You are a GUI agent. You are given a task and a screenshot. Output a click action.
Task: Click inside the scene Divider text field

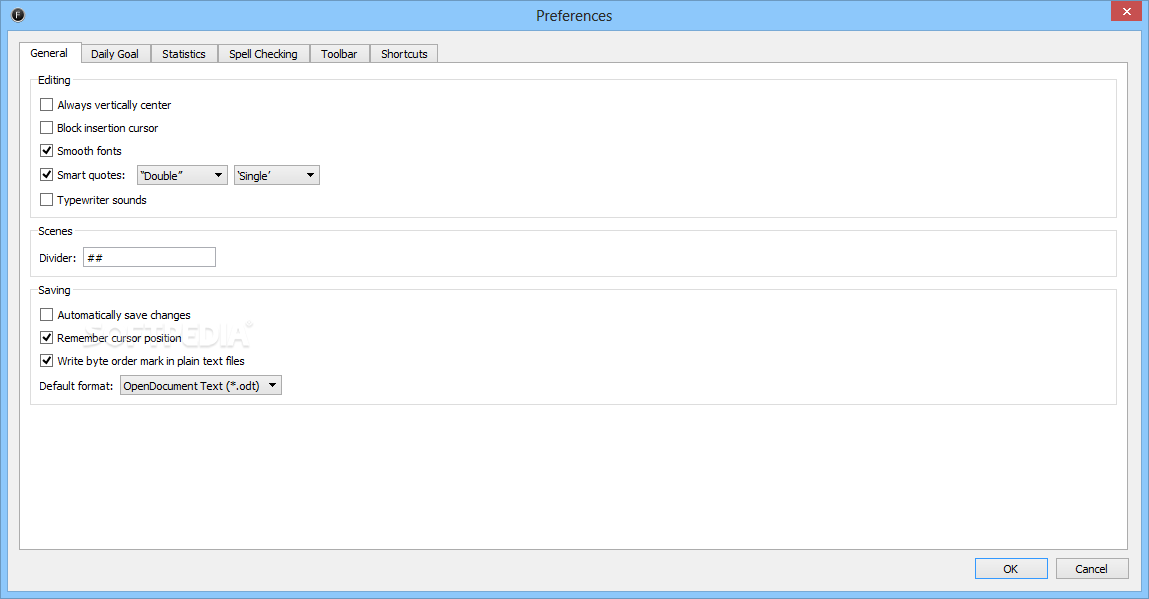point(148,257)
